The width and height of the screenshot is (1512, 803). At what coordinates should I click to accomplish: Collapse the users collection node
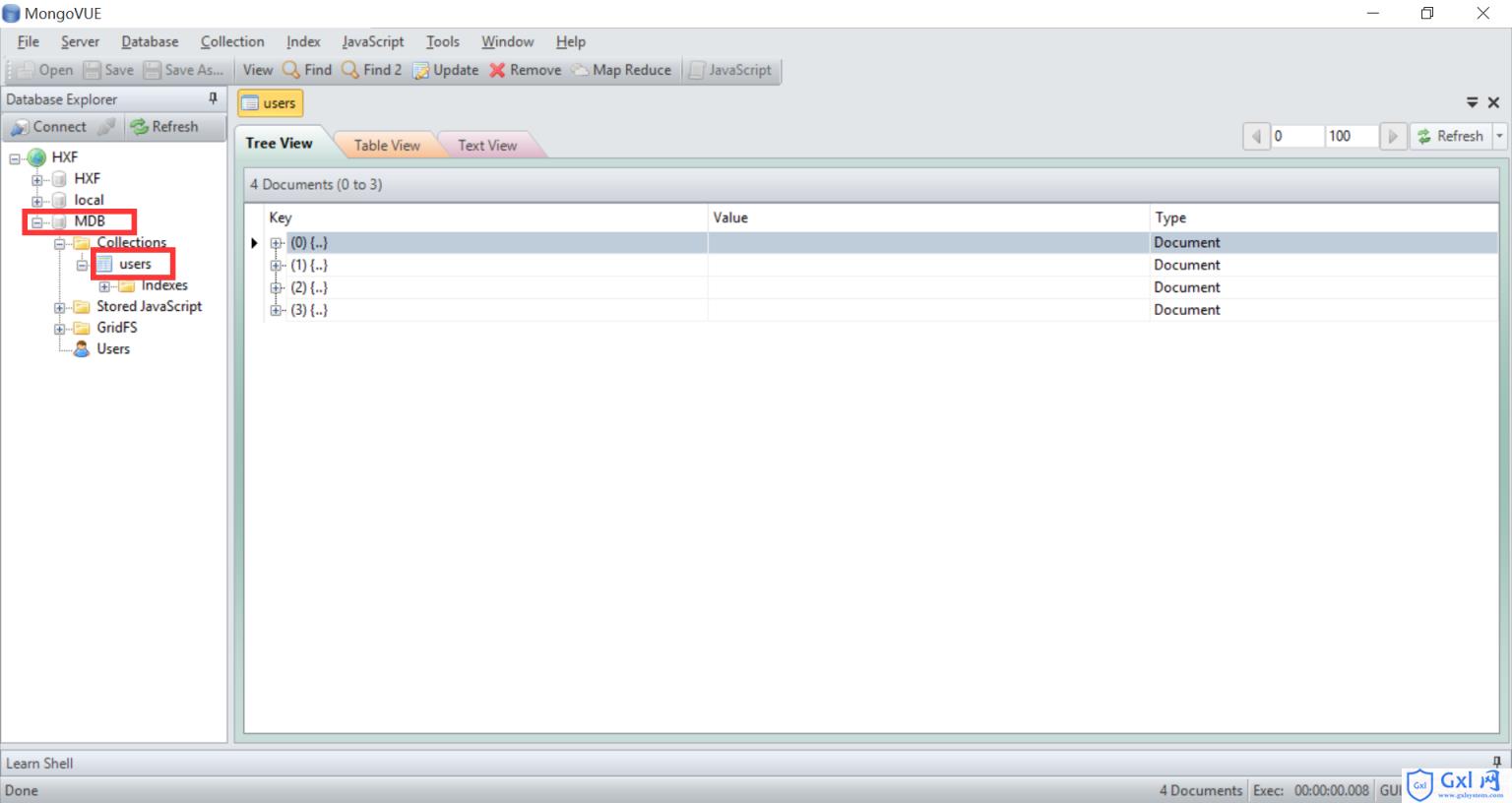83,265
